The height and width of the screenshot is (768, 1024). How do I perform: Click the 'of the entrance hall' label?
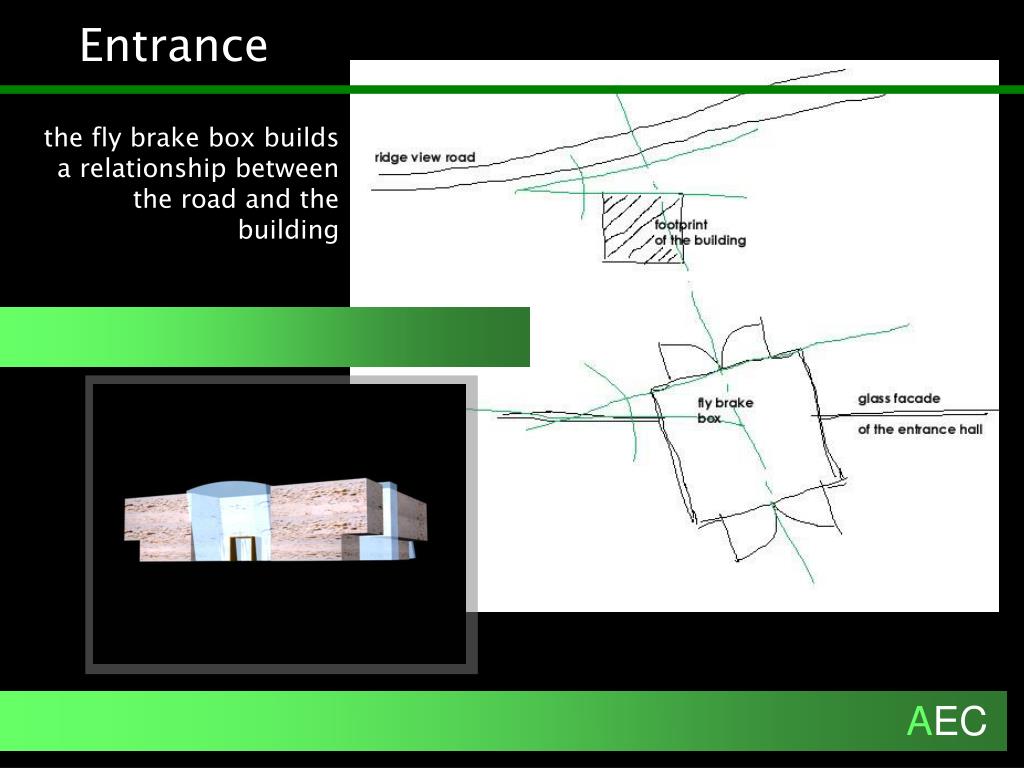pos(920,429)
